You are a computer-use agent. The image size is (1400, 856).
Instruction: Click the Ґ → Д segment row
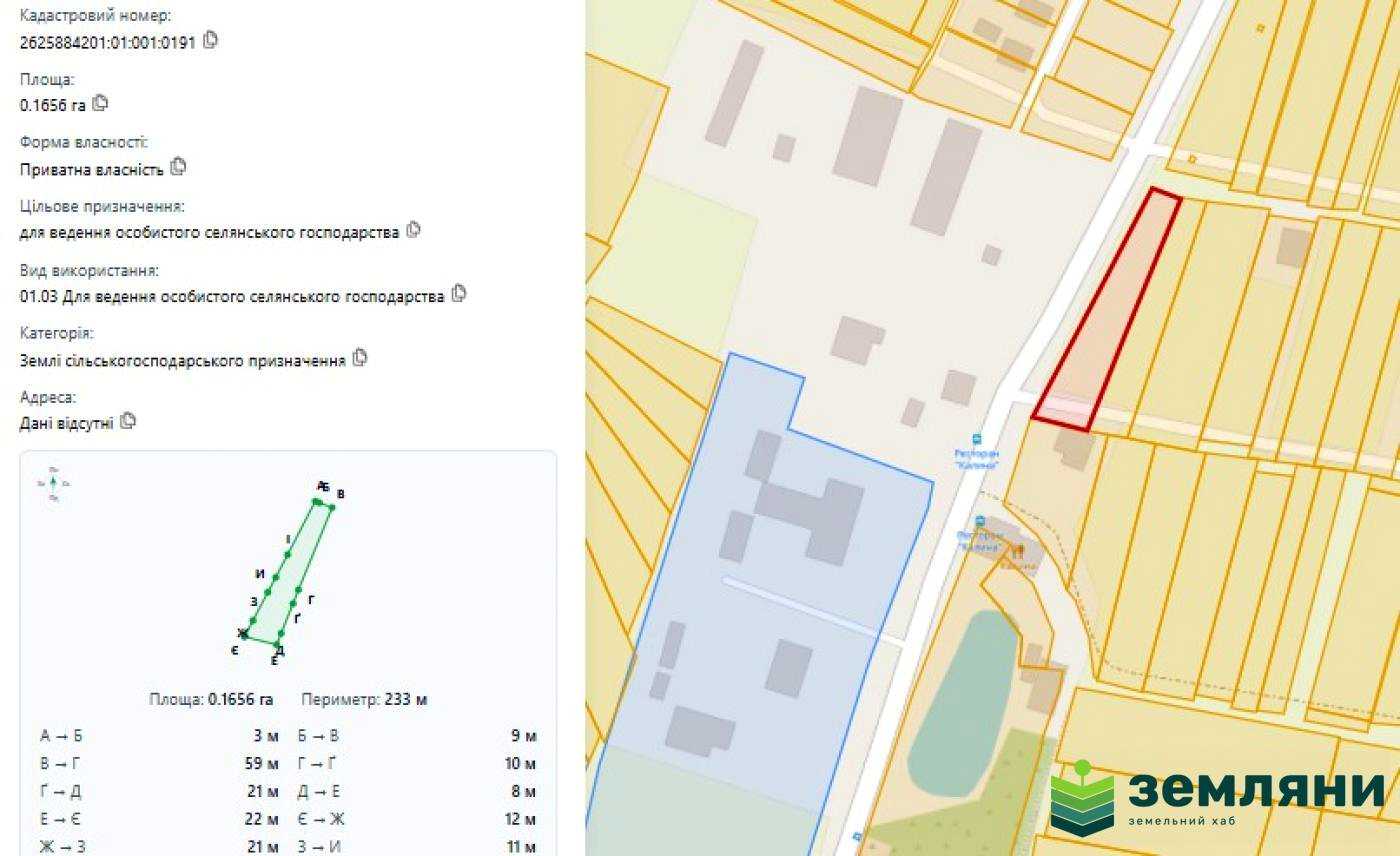tap(159, 792)
